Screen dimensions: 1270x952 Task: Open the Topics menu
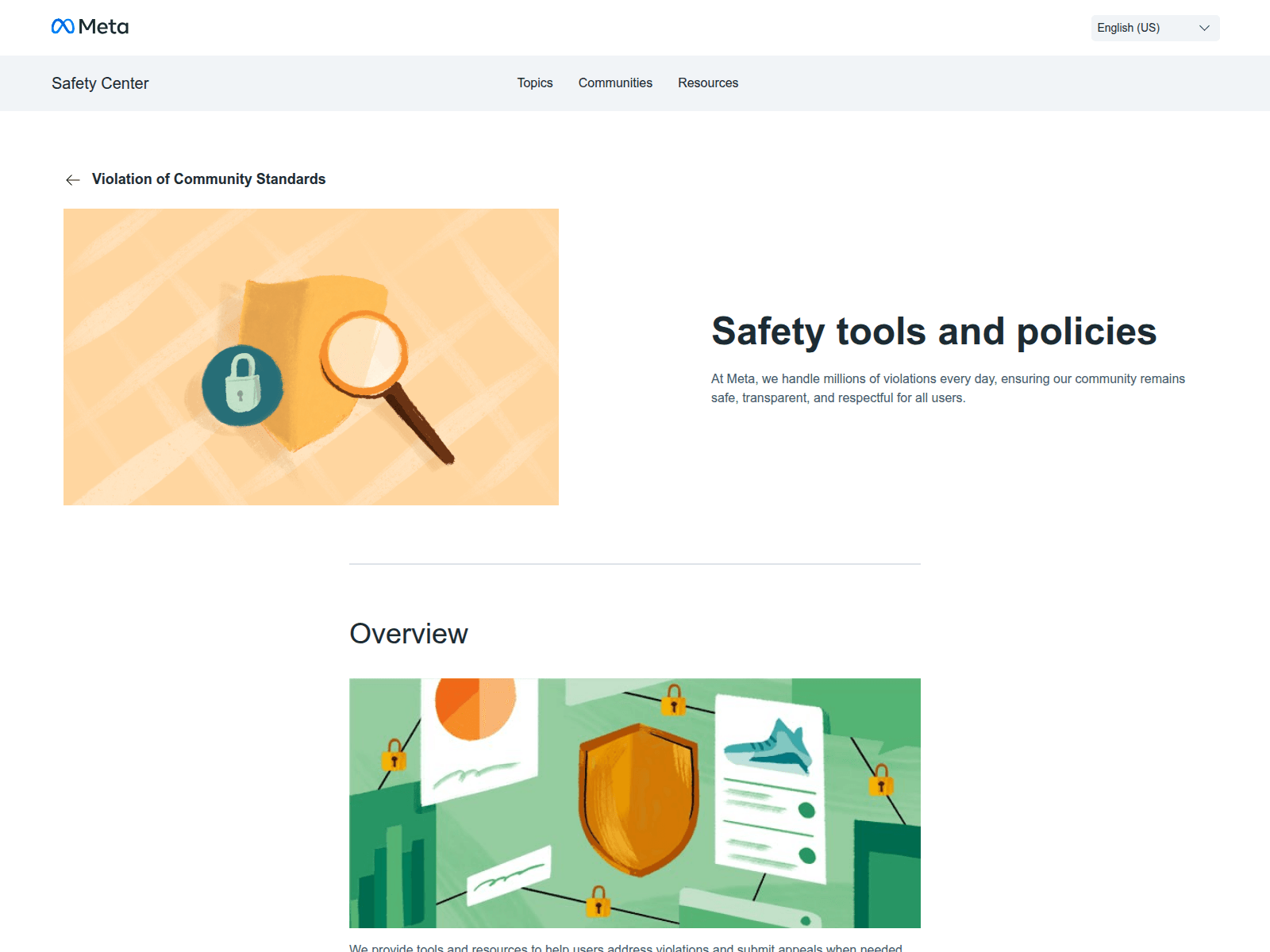pos(535,83)
